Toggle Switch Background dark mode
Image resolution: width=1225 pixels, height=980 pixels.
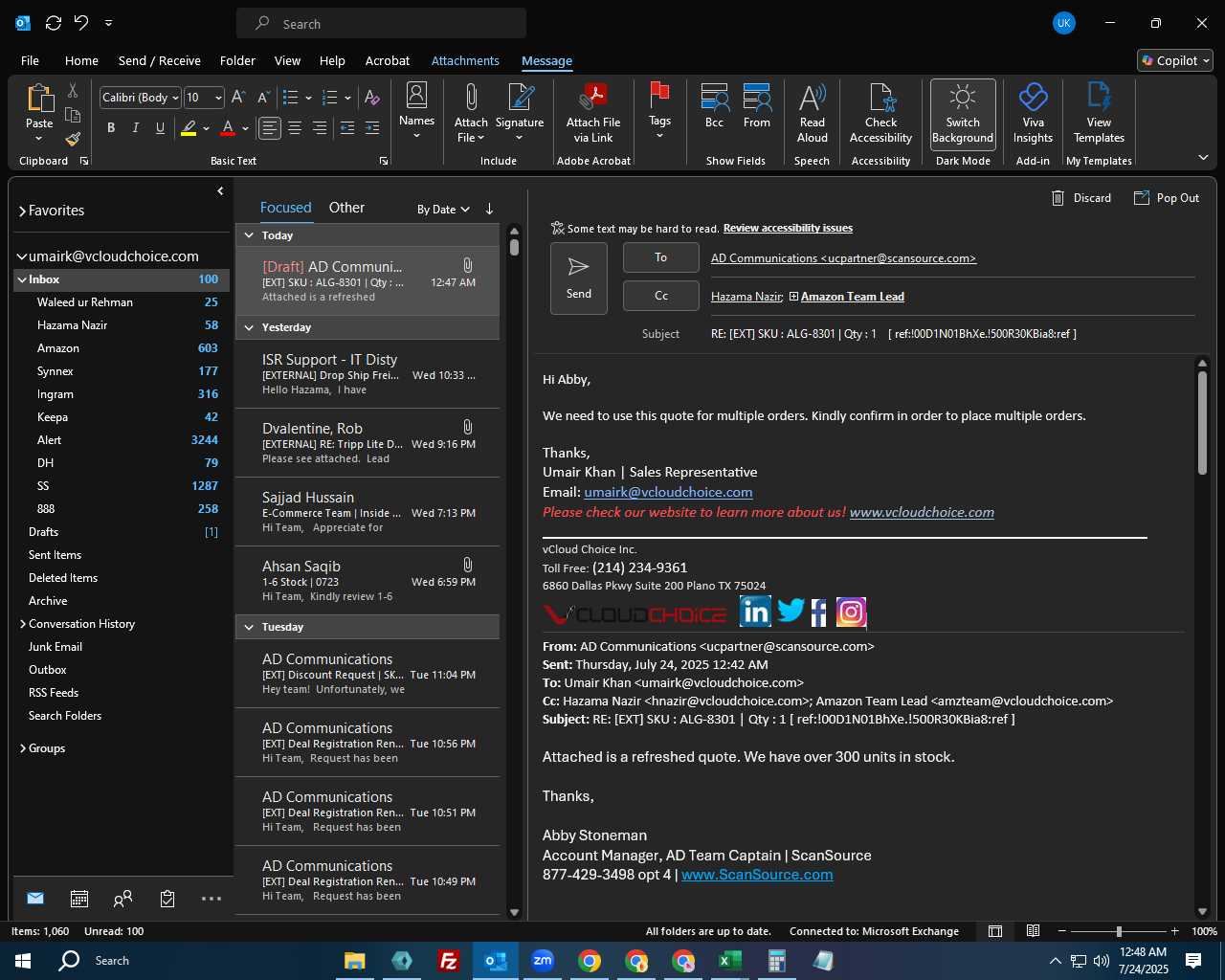963,113
